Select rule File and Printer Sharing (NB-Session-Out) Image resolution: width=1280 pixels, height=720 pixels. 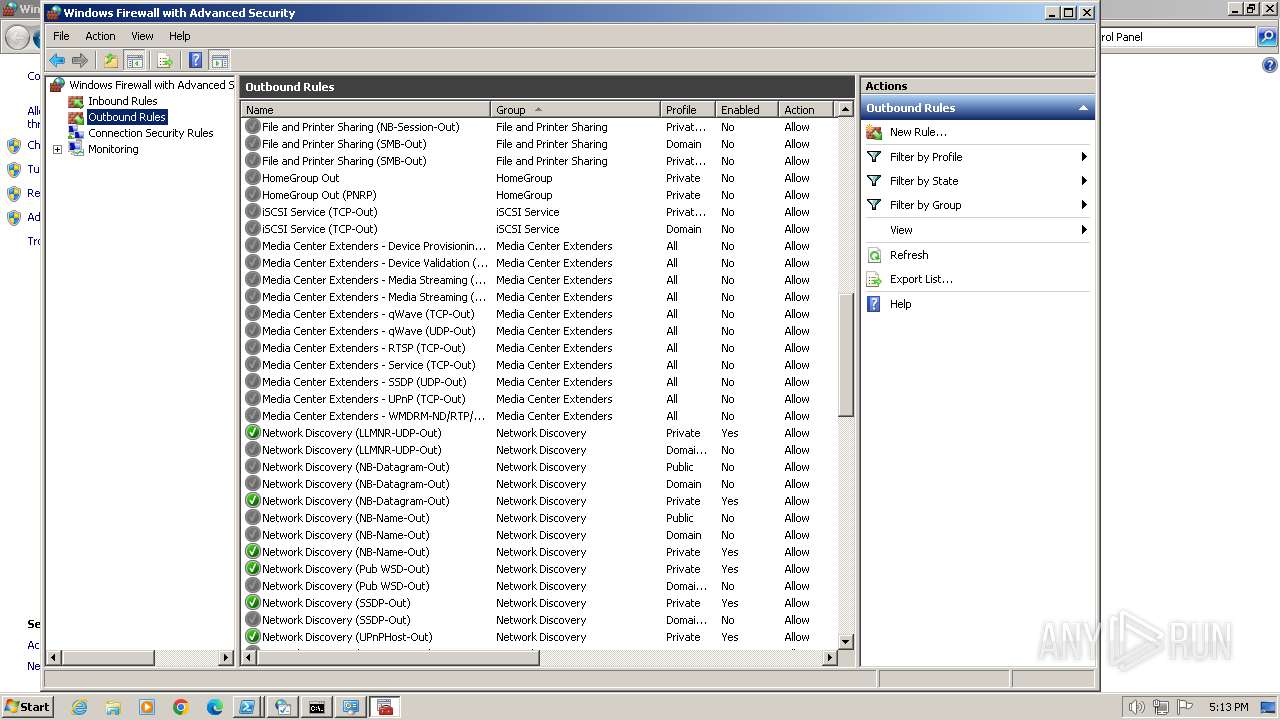pos(361,127)
